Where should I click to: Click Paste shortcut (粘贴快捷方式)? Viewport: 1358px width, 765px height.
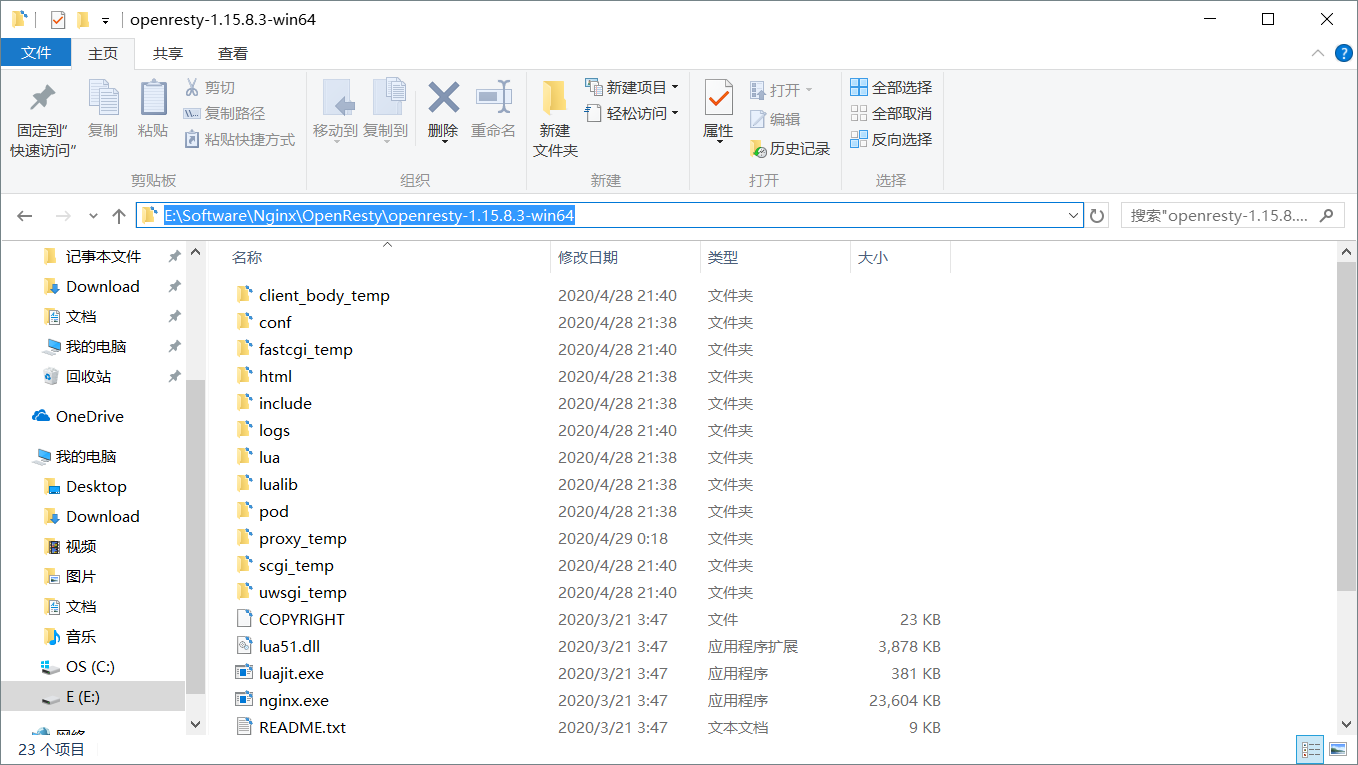tap(239, 140)
